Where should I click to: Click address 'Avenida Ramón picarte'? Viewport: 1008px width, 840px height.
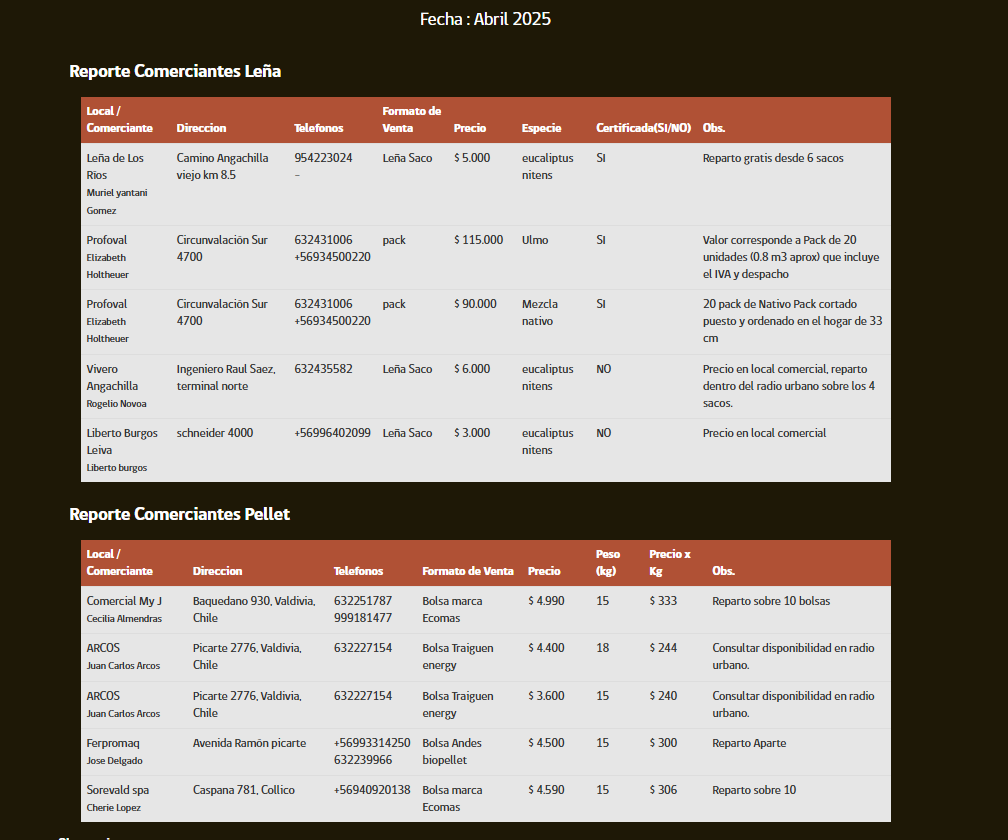[249, 743]
